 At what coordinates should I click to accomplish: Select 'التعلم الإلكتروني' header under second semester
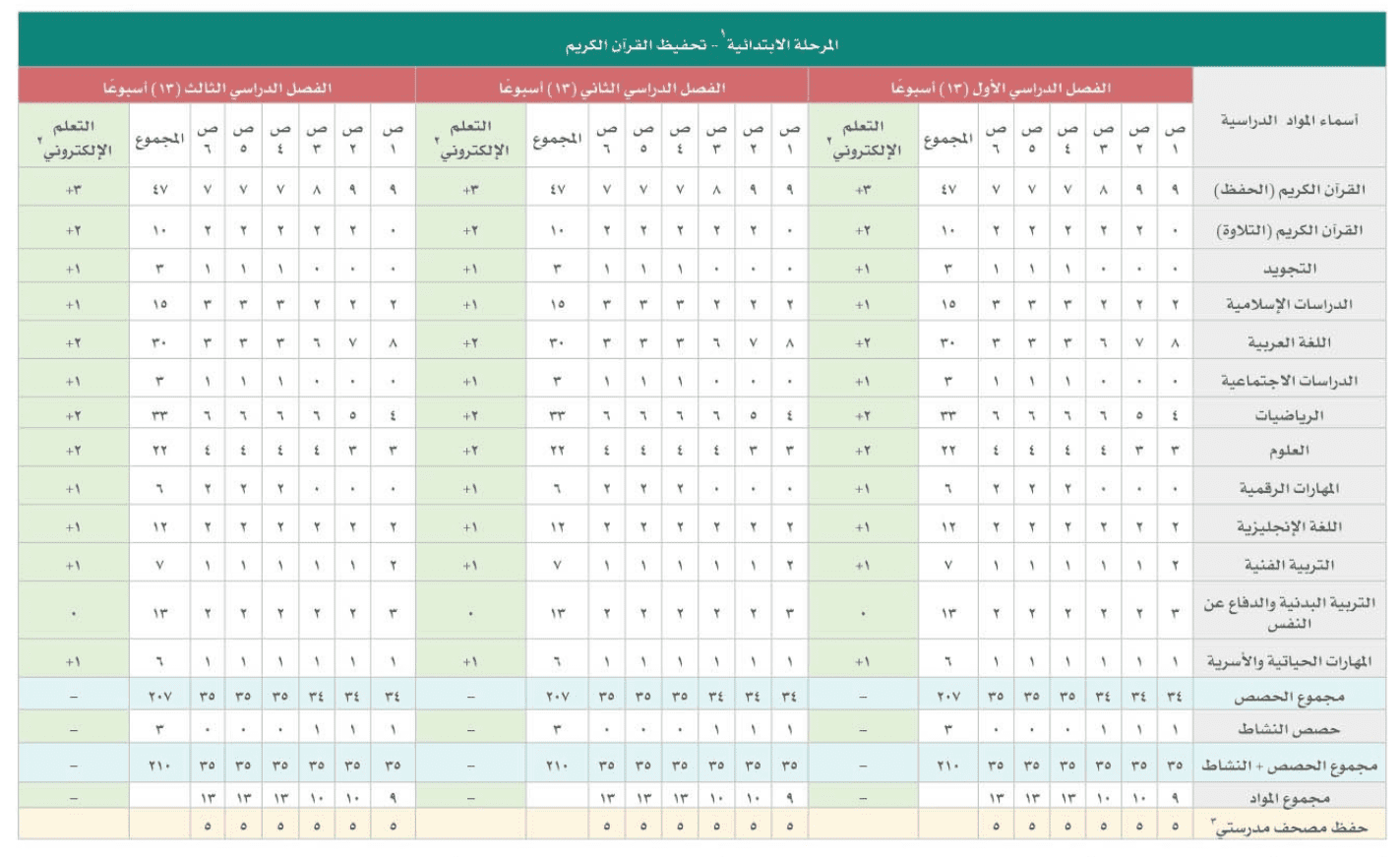[470, 139]
